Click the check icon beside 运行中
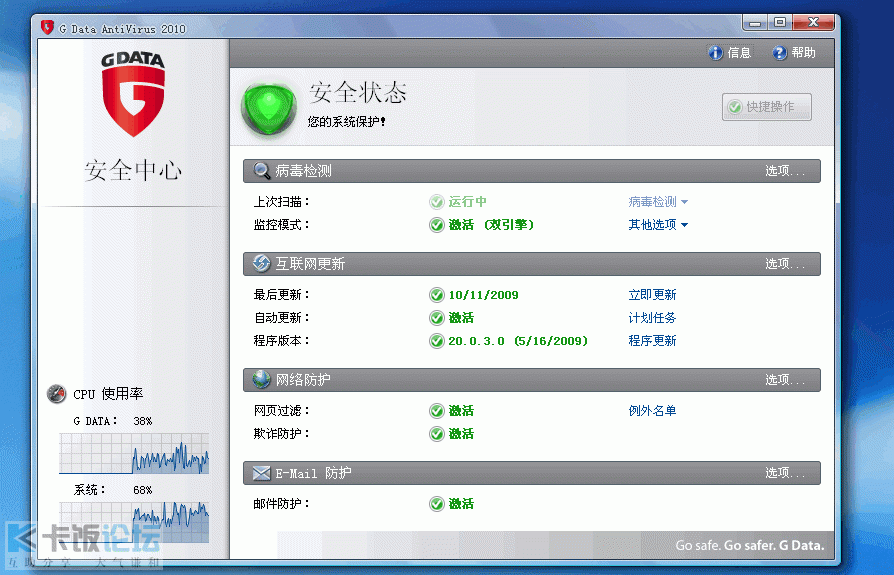This screenshot has height=575, width=894. click(x=437, y=202)
